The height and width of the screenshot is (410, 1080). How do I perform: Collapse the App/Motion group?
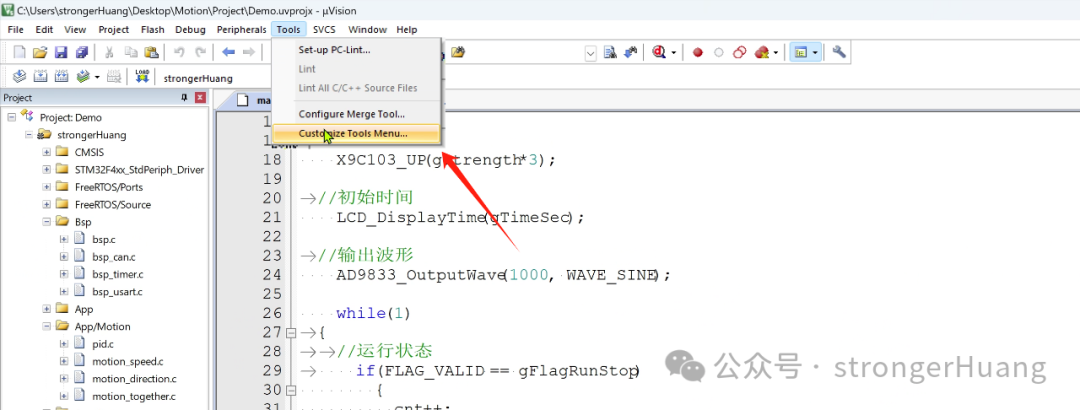pos(46,327)
